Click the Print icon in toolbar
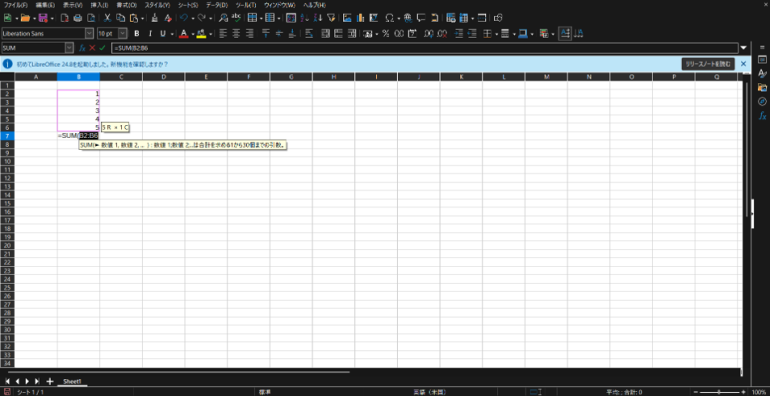Image resolution: width=770 pixels, height=396 pixels. [78, 18]
